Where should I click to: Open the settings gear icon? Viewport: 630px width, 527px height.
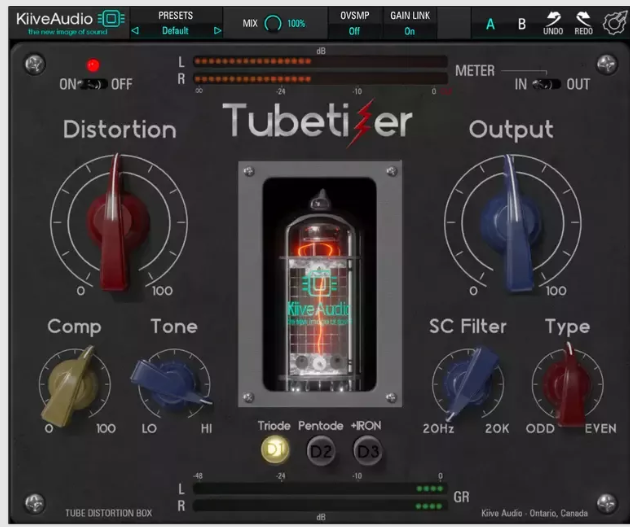tap(614, 23)
